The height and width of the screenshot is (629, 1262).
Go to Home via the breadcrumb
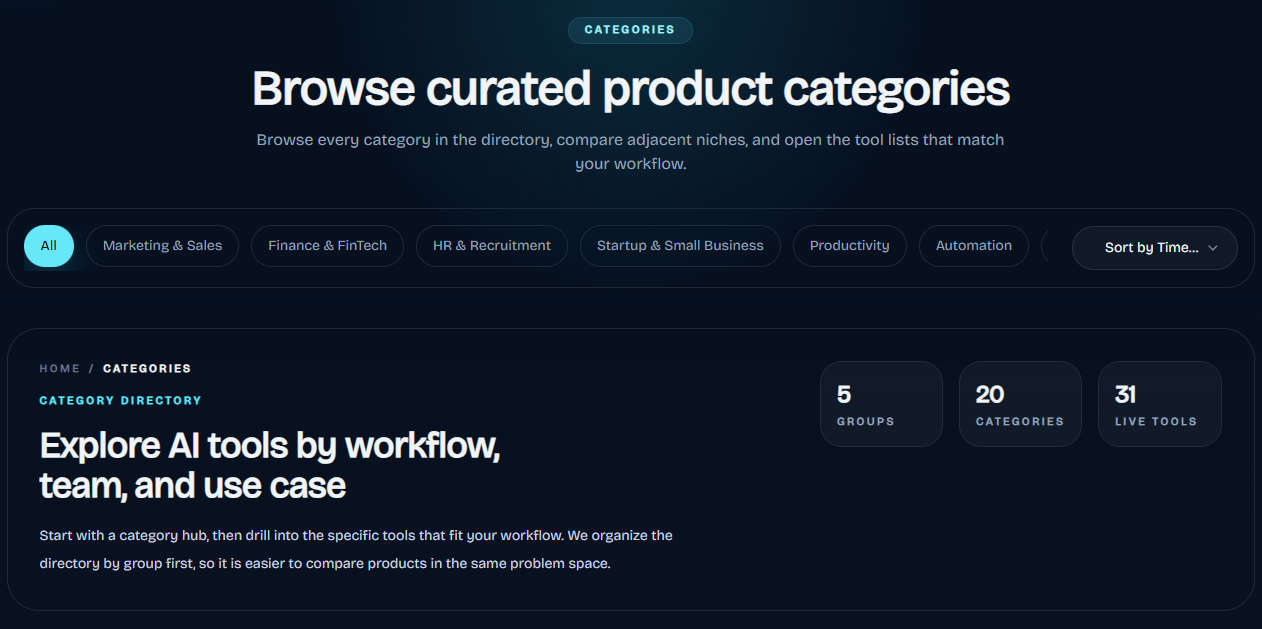tap(59, 369)
